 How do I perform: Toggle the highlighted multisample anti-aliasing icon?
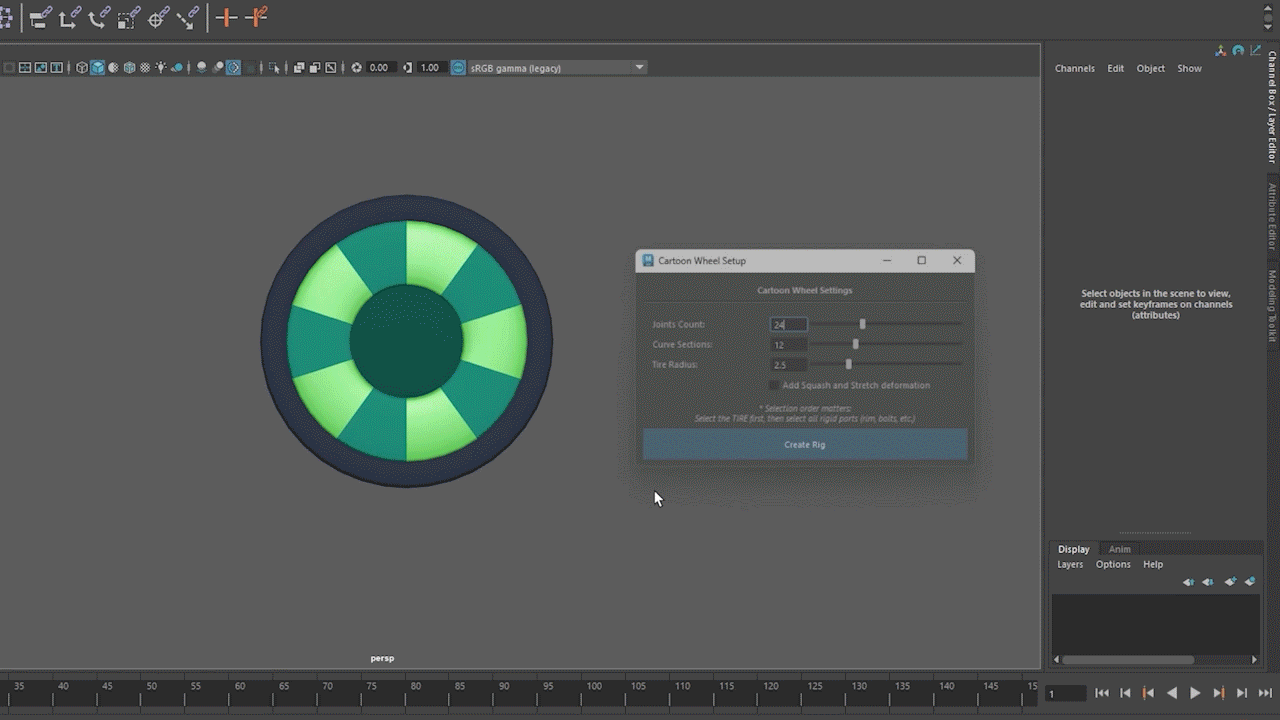233,68
